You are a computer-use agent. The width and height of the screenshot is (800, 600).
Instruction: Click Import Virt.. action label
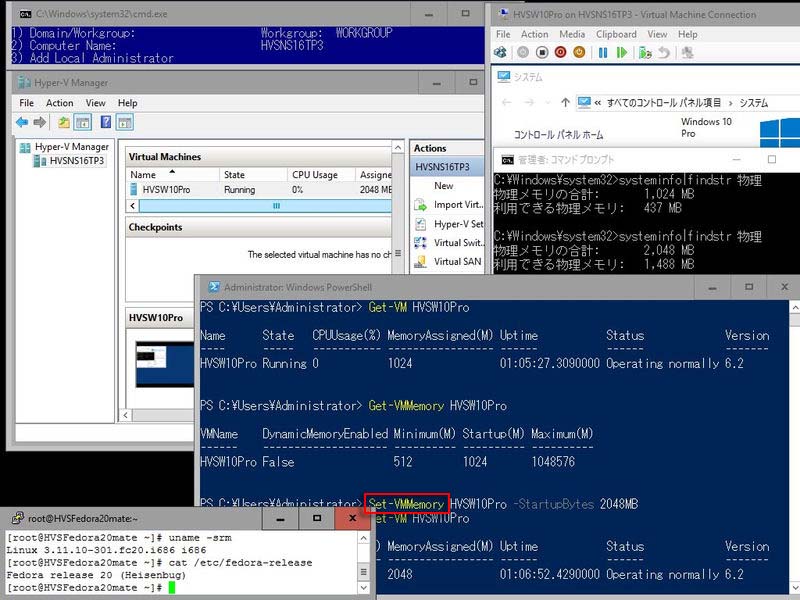(458, 205)
